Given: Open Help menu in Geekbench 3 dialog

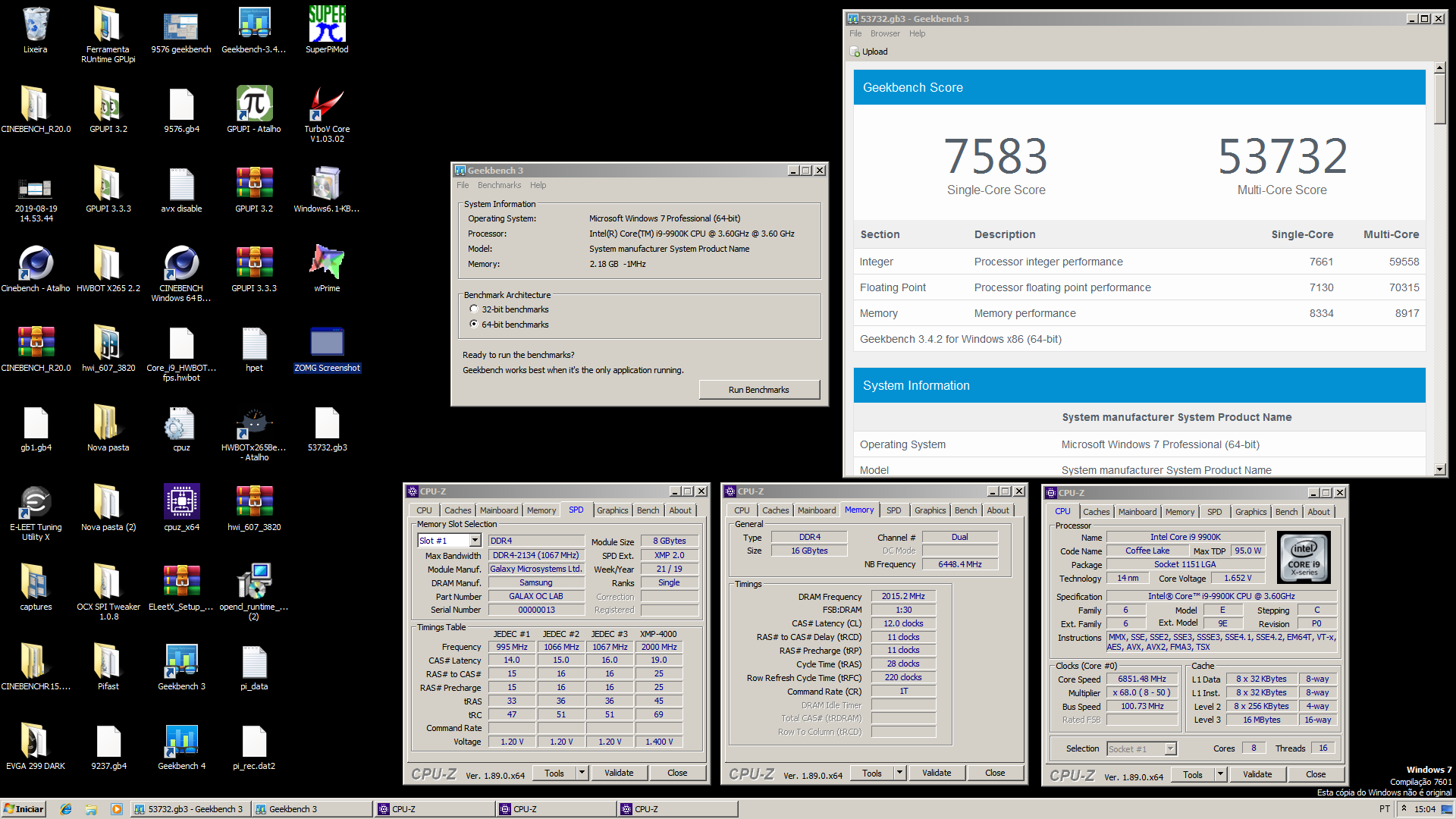Looking at the screenshot, I should (538, 185).
